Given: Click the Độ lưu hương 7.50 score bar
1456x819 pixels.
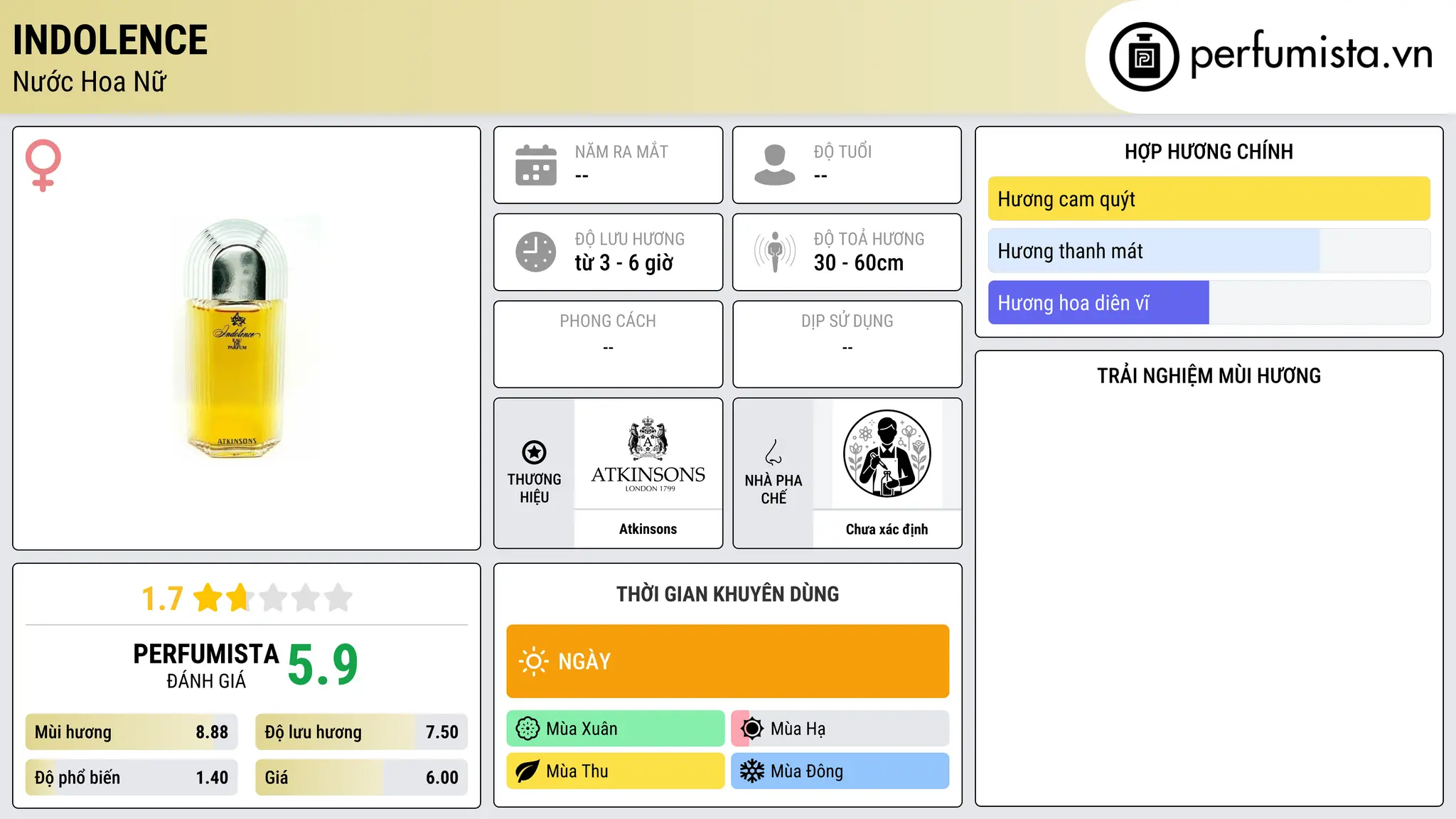Looking at the screenshot, I should pos(361,732).
